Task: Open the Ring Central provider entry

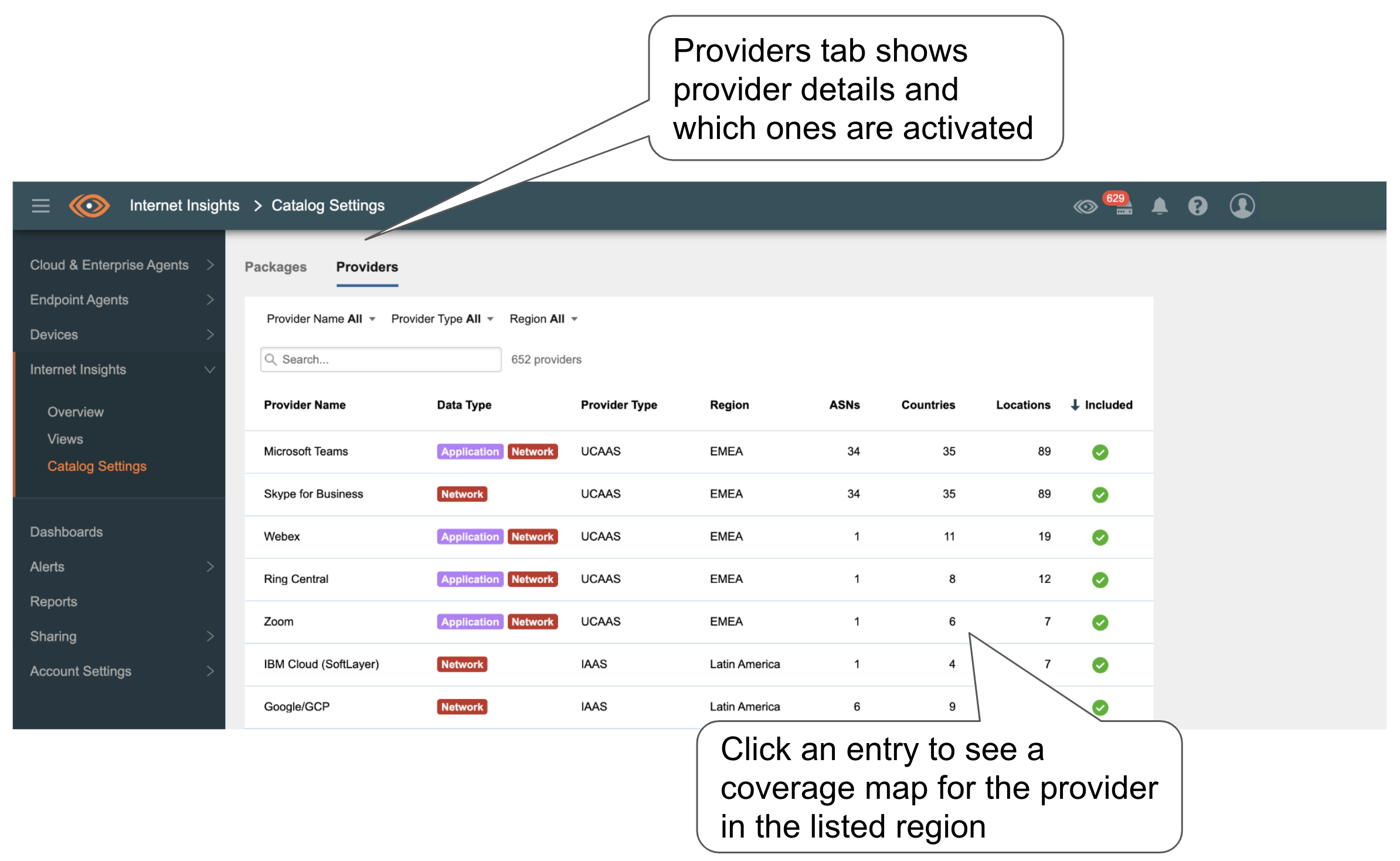Action: pos(698,579)
